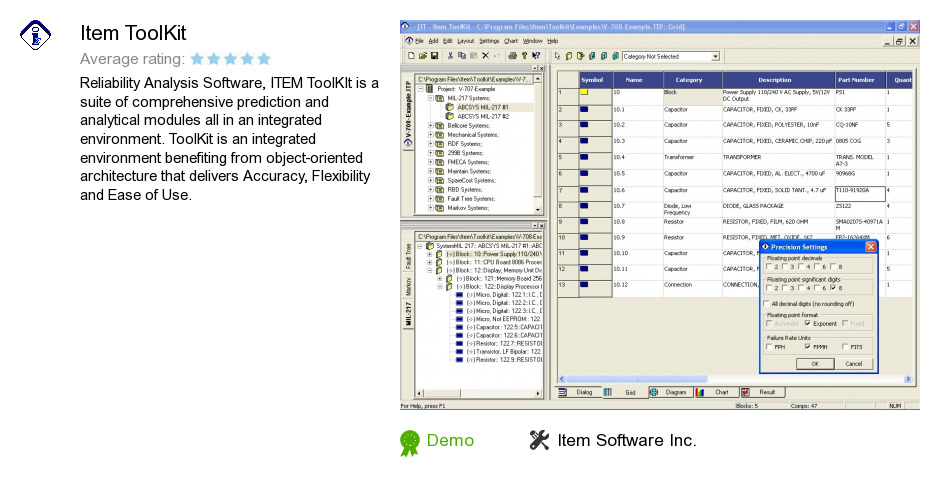Uncheck 8 under Floating point significant digits

click(833, 288)
